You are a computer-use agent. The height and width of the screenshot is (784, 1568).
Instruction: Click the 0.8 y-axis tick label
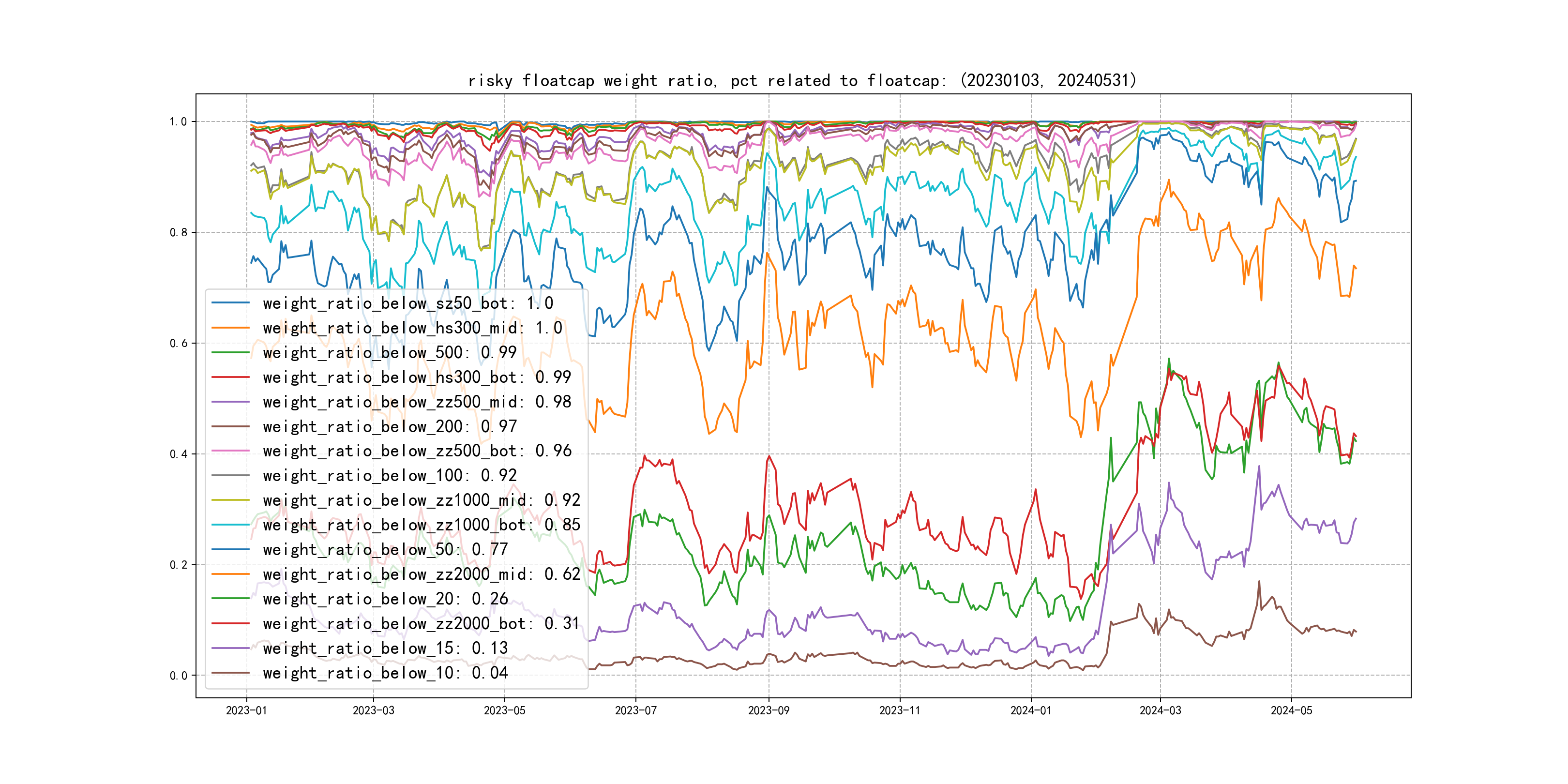179,232
